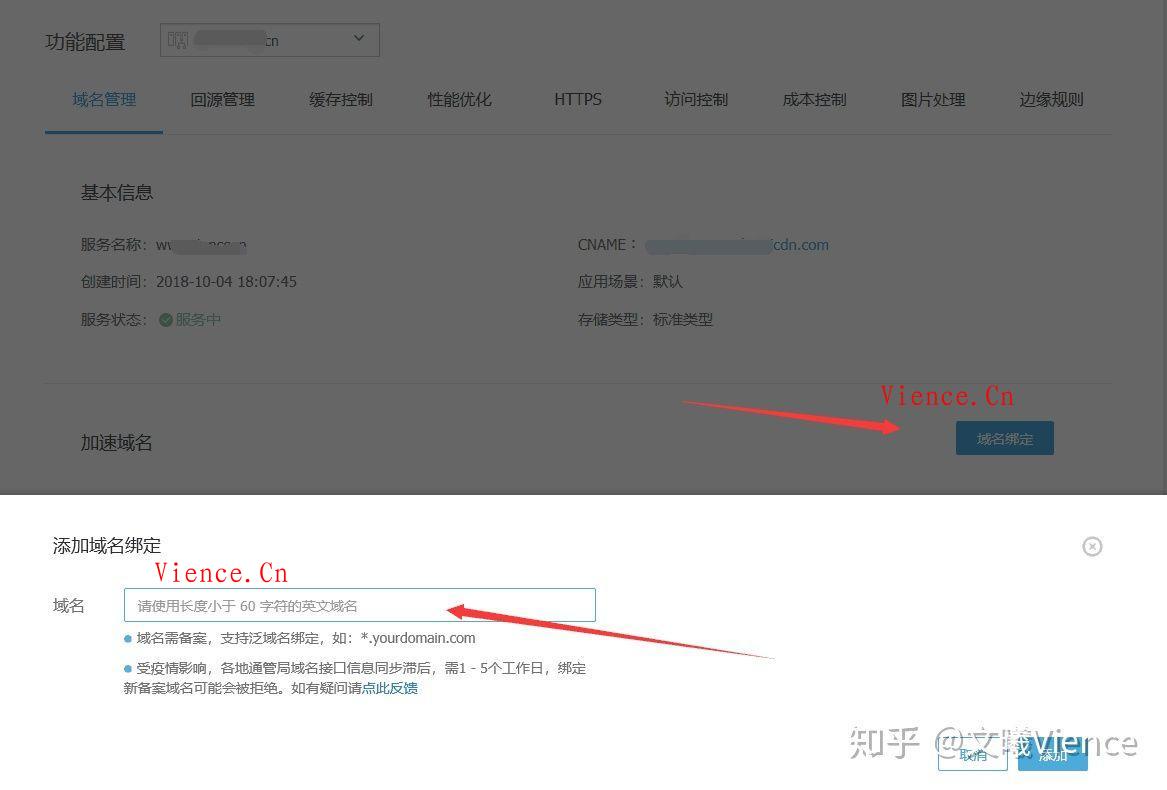This screenshot has height=790, width=1167.
Task: Open the 访问控制 tab
Action: click(x=695, y=99)
